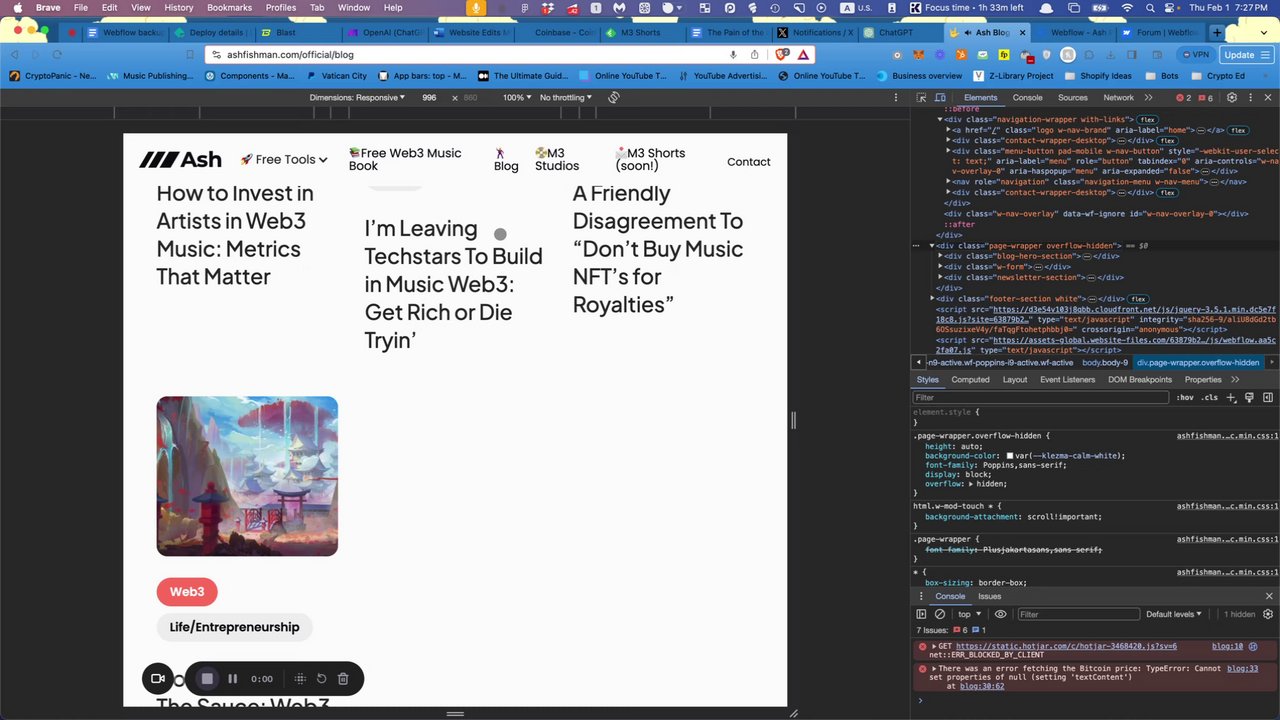Screen dimensions: 1280x720
Task: Open the console top context dropdown
Action: (x=968, y=614)
